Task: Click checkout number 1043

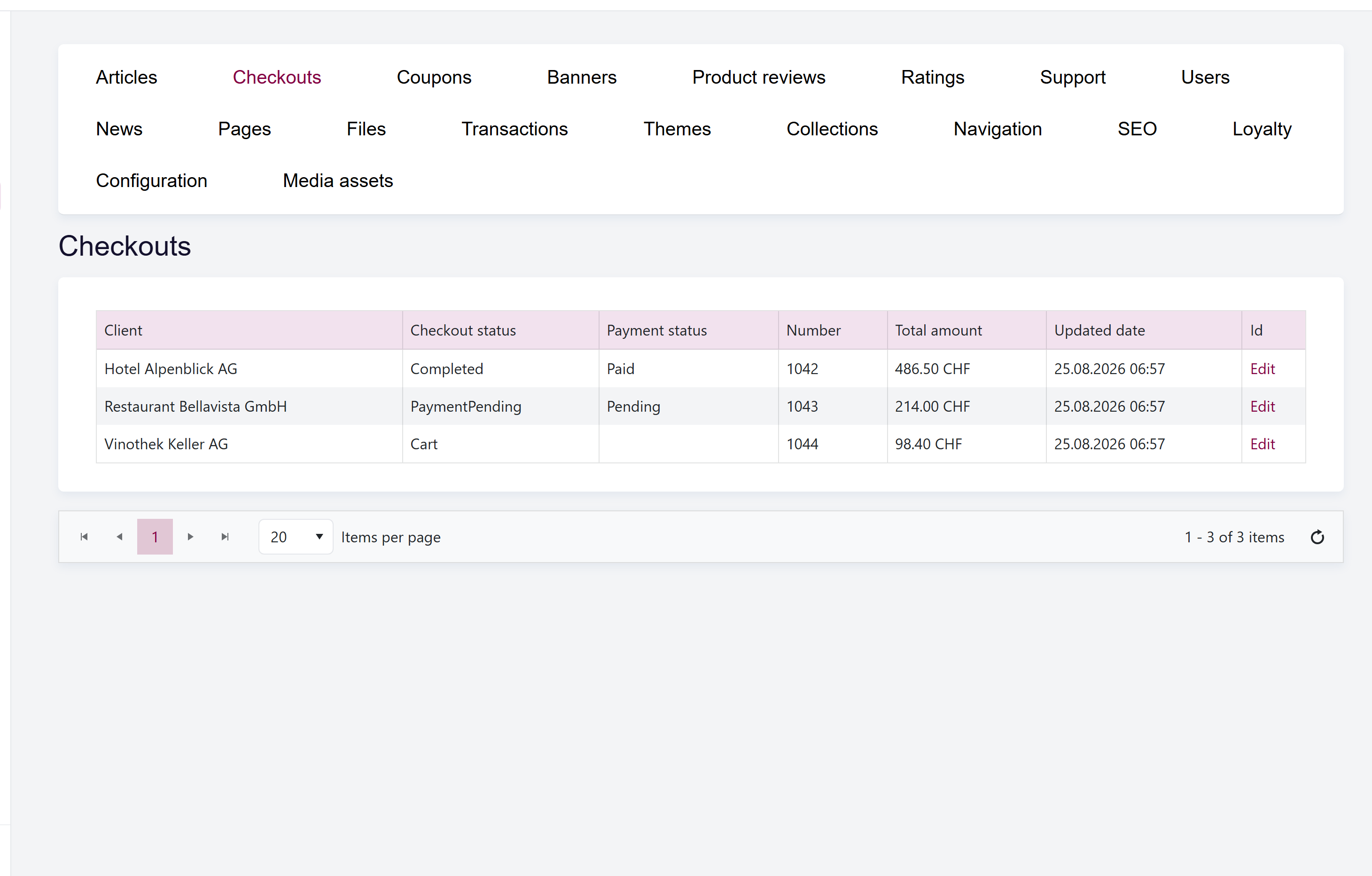Action: pos(833,407)
